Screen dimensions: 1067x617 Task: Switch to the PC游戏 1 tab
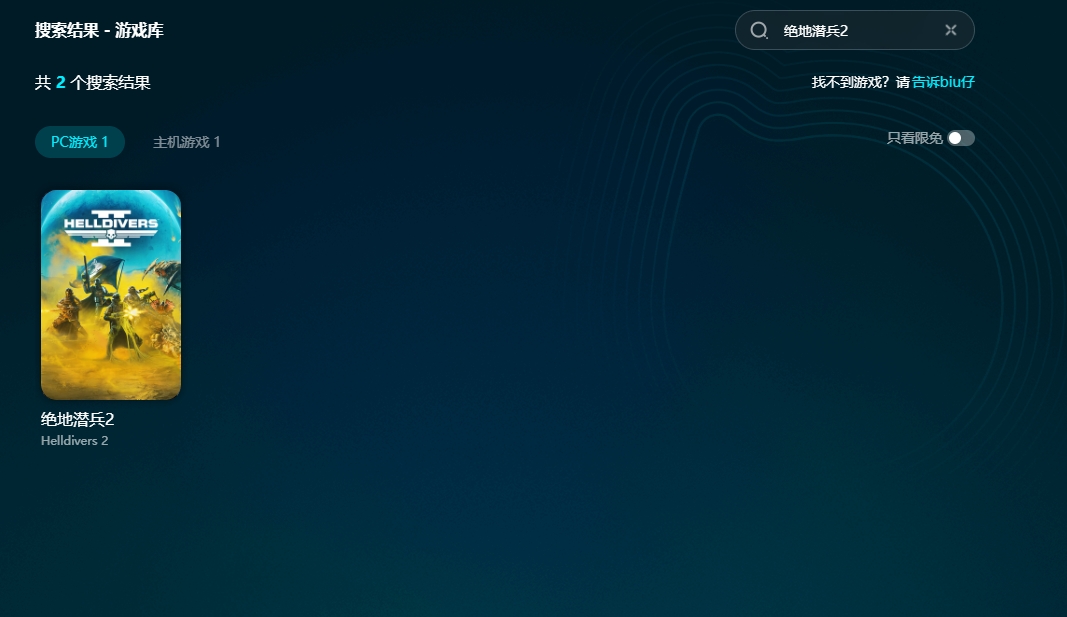[x=80, y=141]
